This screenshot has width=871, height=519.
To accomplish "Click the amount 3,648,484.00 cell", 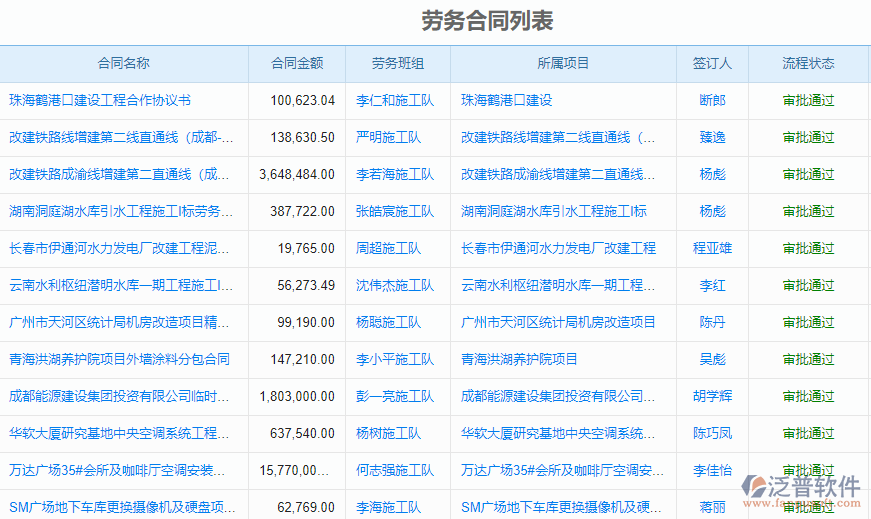I will click(297, 174).
